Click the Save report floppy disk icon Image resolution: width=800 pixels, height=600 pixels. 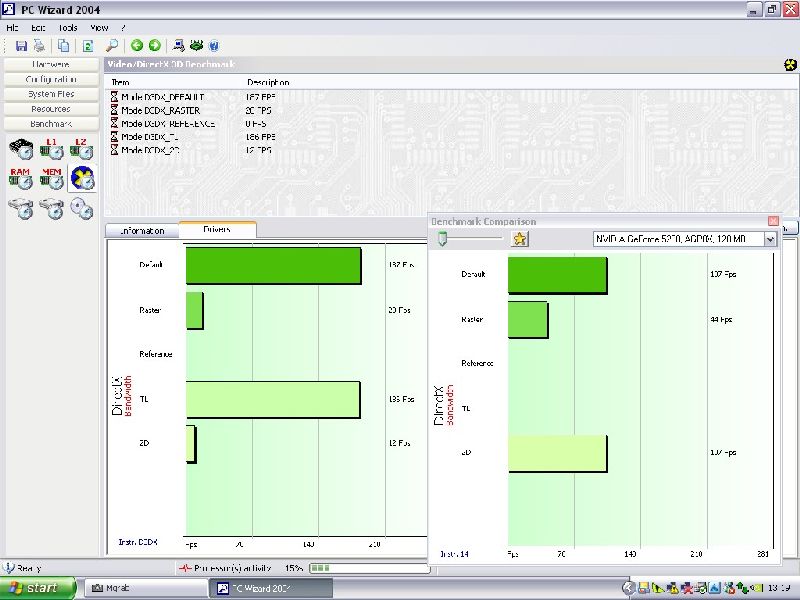click(22, 45)
